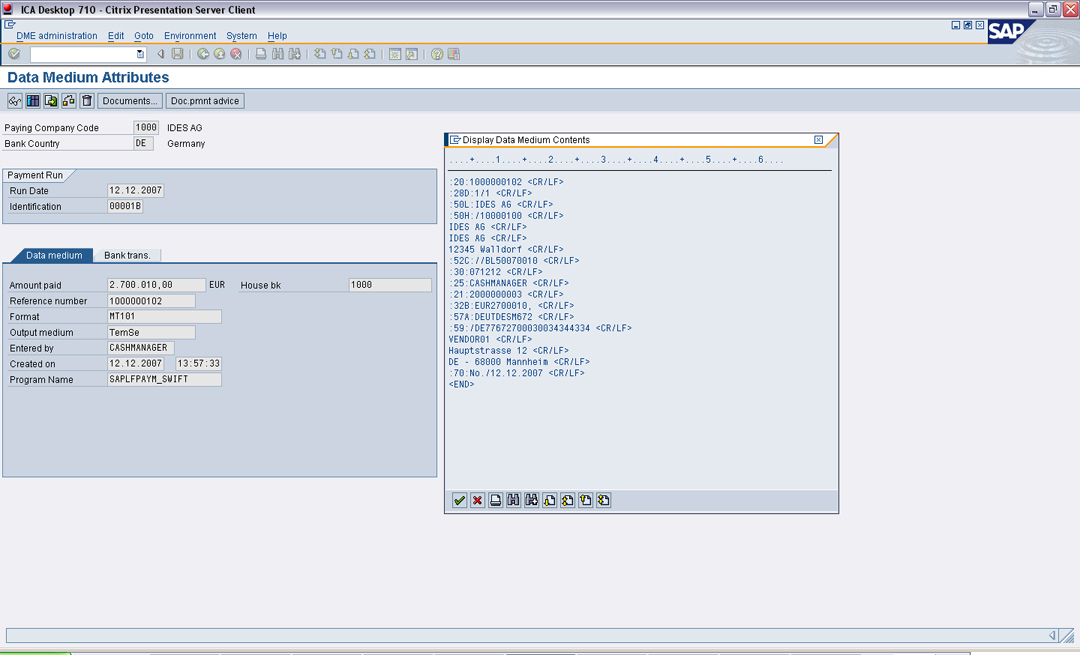
Task: Click the Enter checkmark icon in the main toolbar
Action: pos(14,54)
